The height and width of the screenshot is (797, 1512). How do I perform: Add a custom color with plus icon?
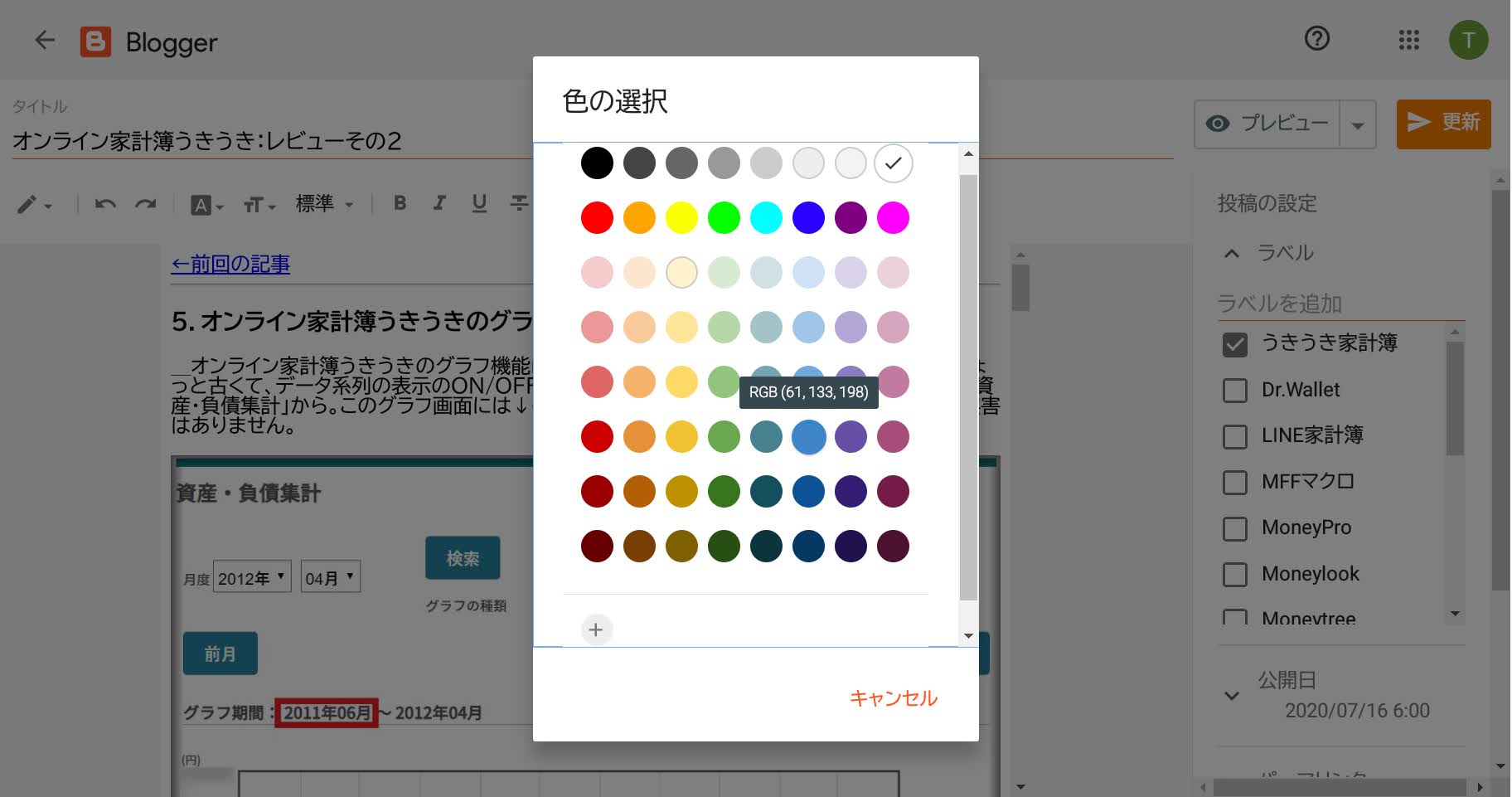[596, 629]
